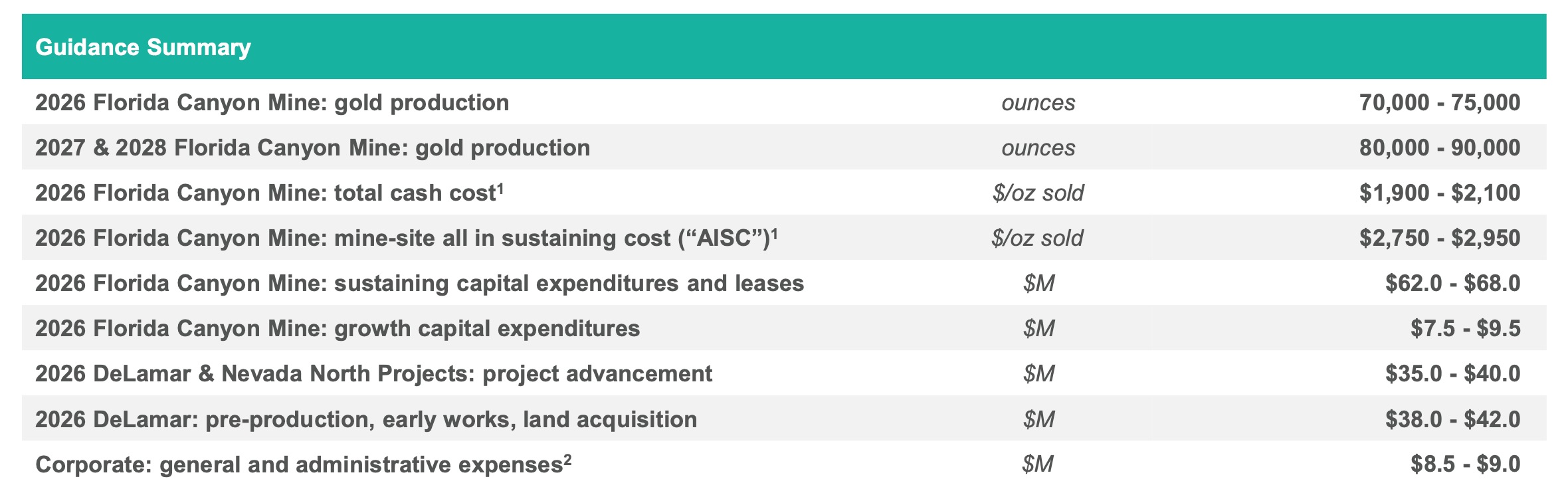Select the growth capital expenditures row label
Screen dimensions: 1568x493
338,328
